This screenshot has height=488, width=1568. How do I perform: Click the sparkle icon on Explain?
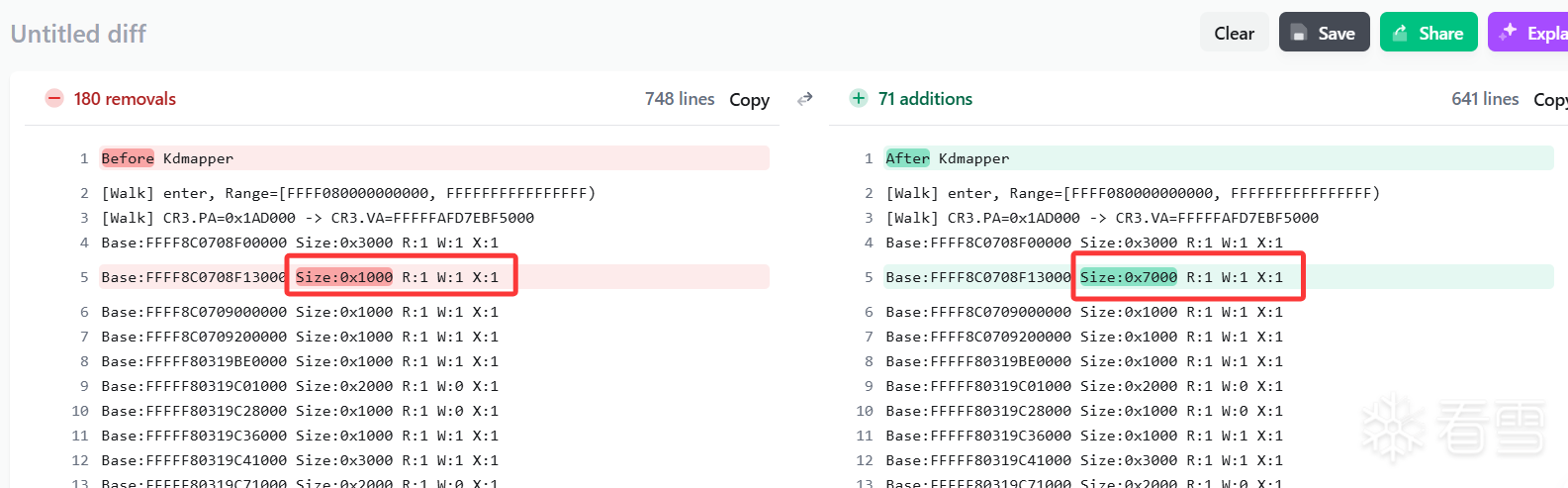1508,33
